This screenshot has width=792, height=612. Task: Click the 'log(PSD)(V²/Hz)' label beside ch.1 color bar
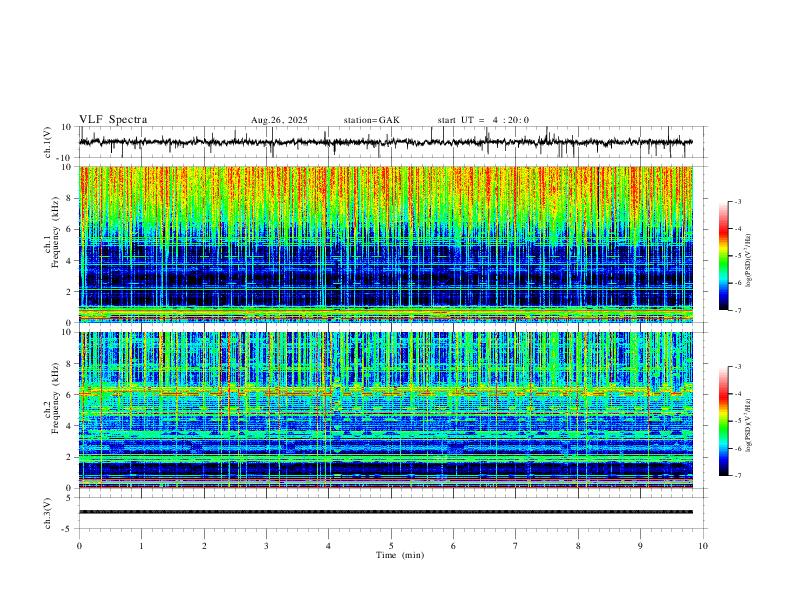coord(748,260)
